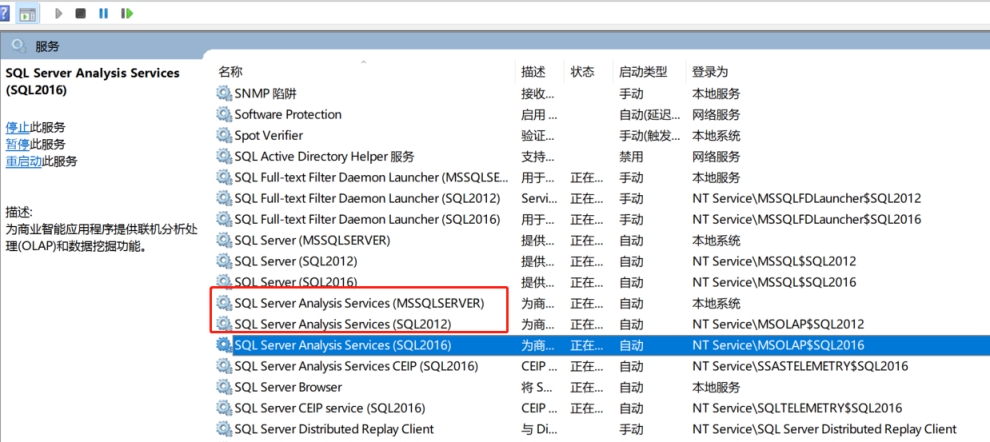Select the Software Protection service name

tap(288, 114)
